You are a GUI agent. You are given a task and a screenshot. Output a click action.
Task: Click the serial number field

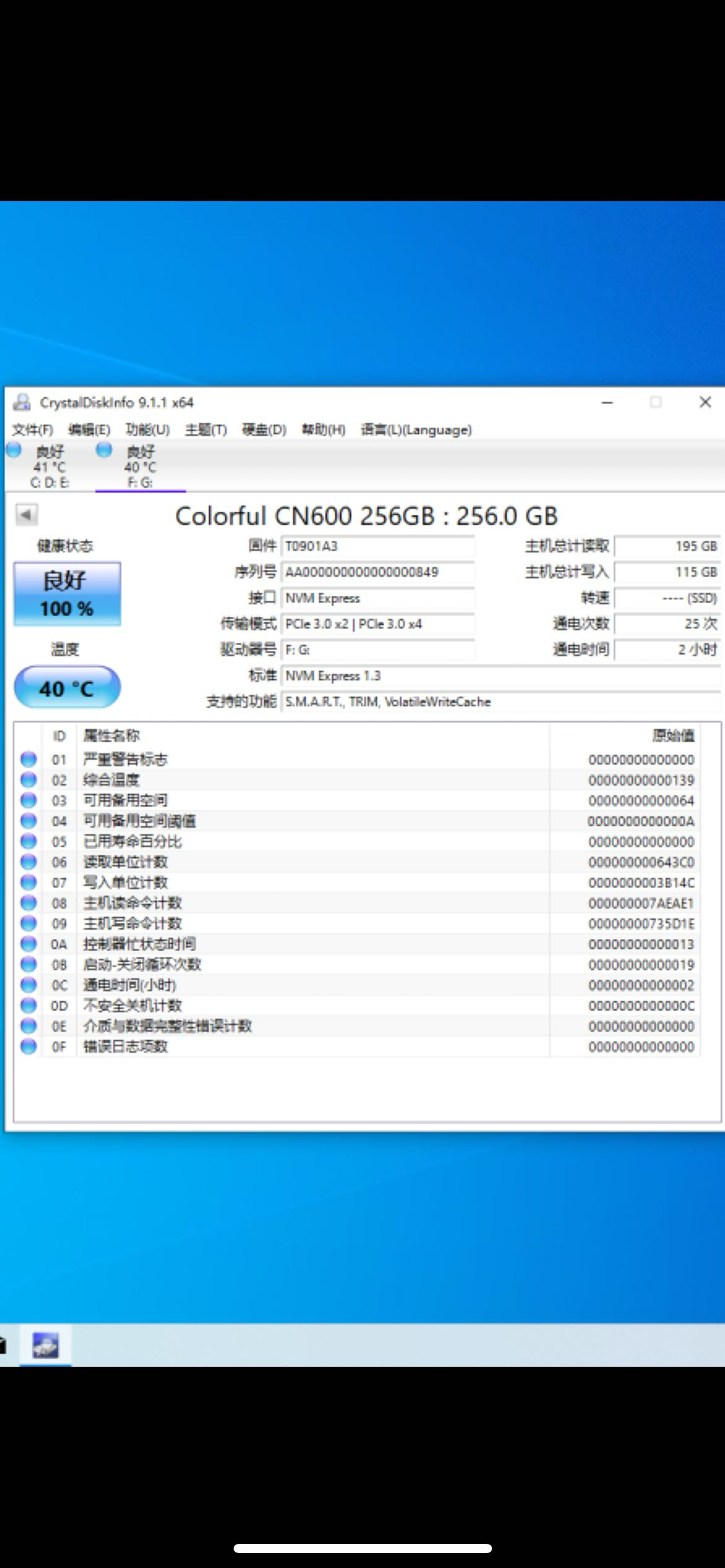pyautogui.click(x=378, y=572)
